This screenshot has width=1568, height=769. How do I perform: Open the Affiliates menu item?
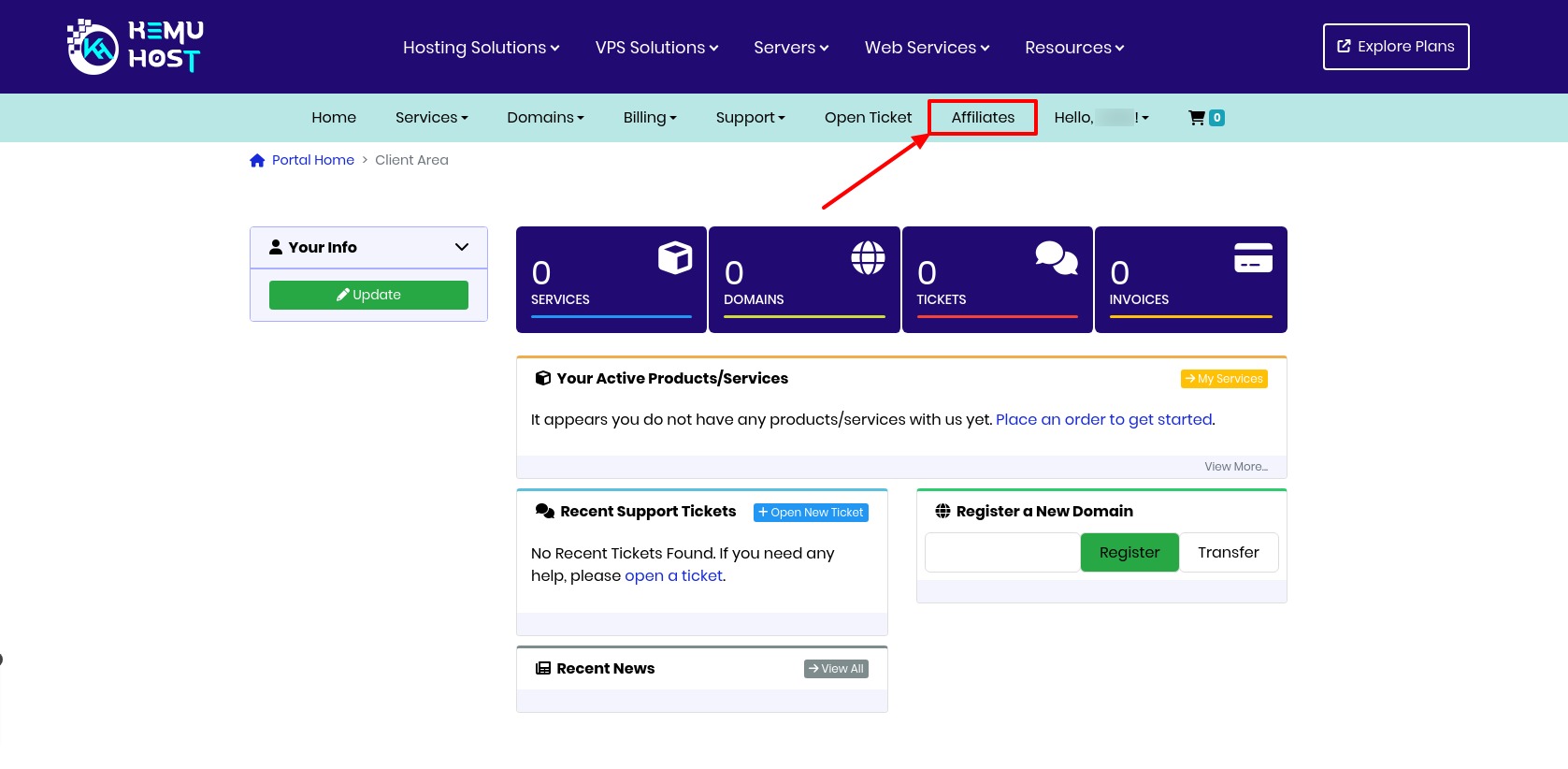point(983,118)
